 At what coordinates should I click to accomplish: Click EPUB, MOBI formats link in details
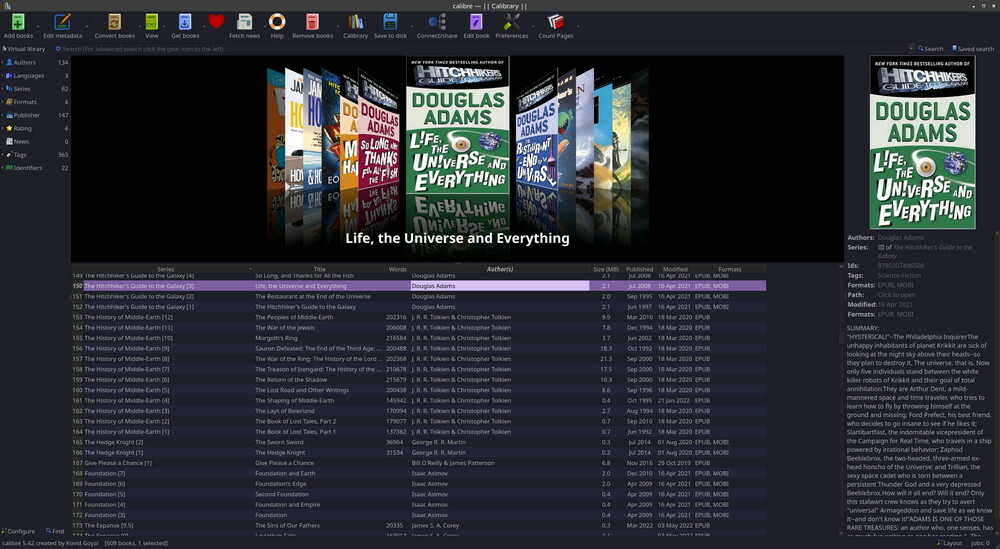click(895, 285)
